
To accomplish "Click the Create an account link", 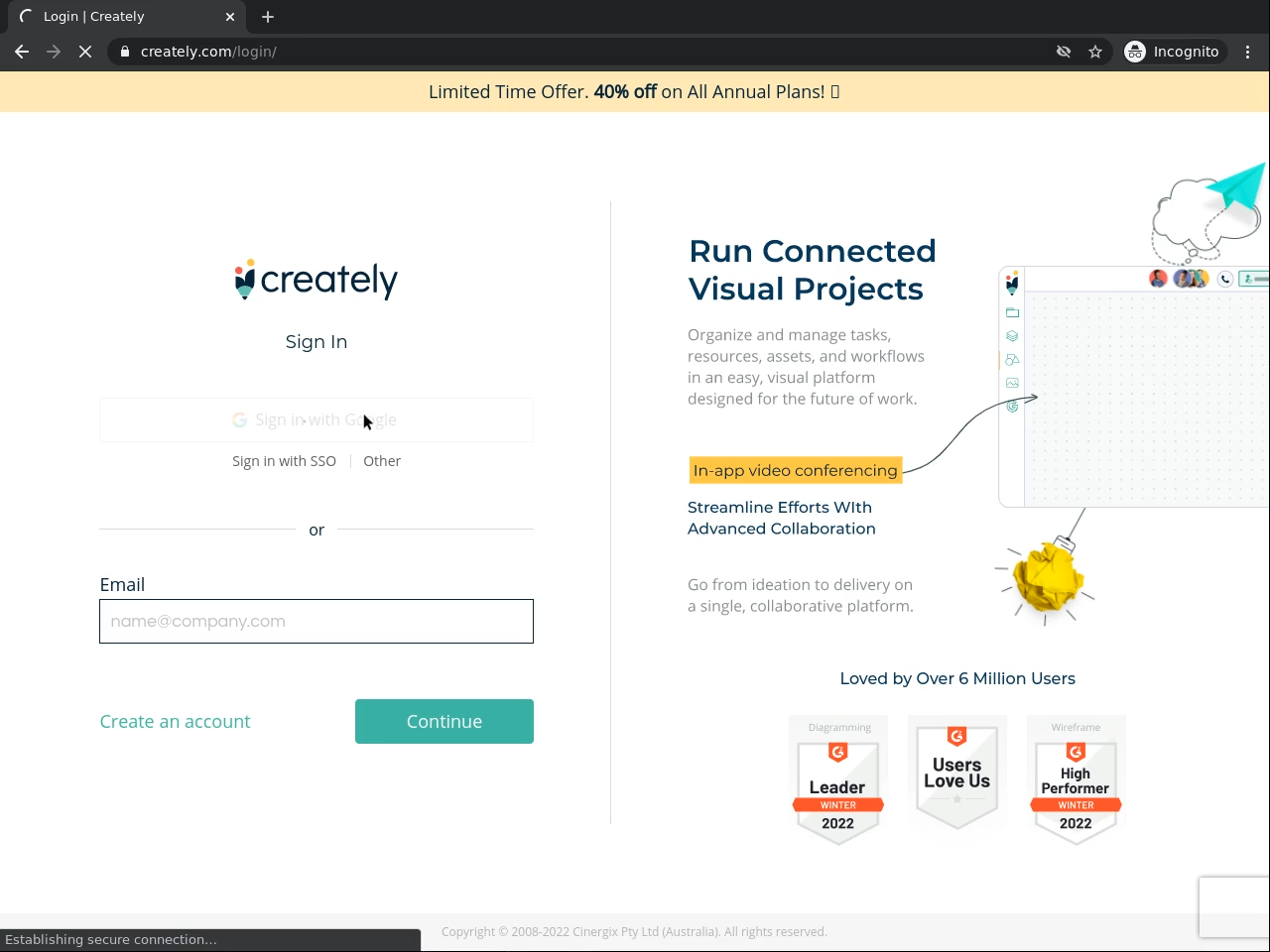I will (175, 722).
